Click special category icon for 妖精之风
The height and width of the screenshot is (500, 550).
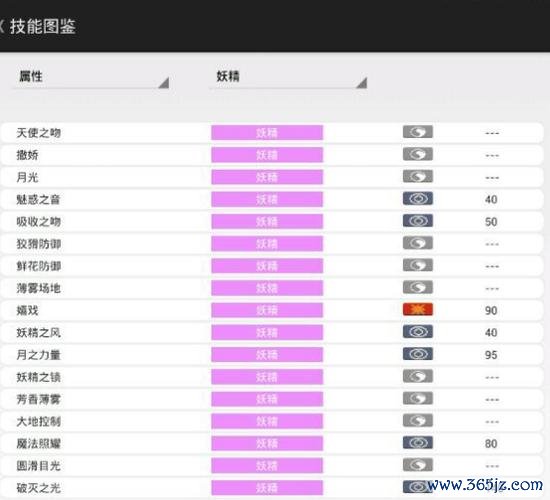(x=417, y=332)
